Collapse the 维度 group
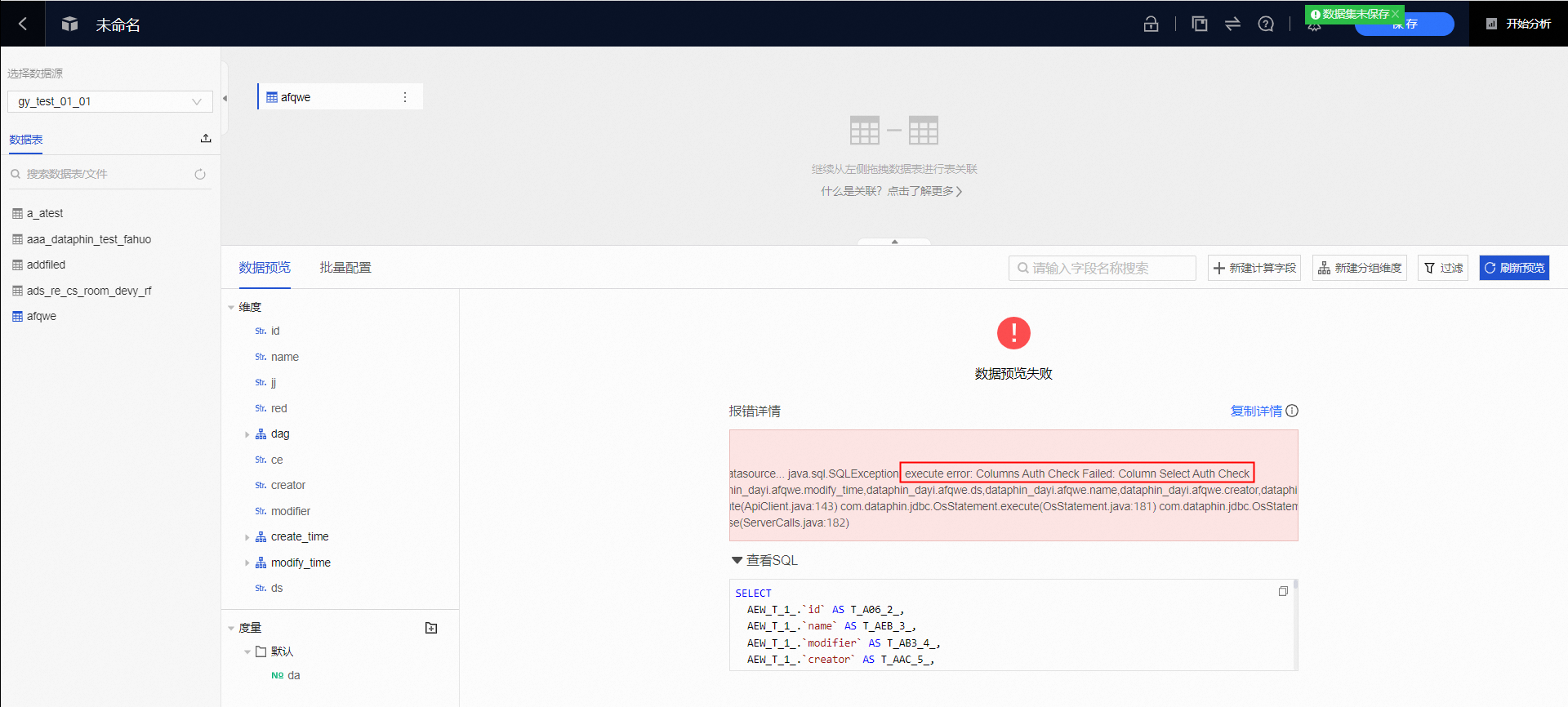This screenshot has width=1568, height=707. click(231, 308)
